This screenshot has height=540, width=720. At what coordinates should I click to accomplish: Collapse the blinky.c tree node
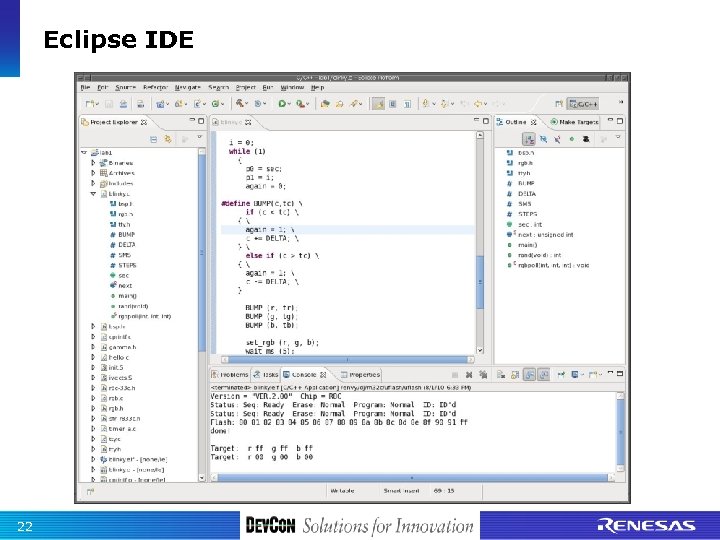pyautogui.click(x=93, y=193)
